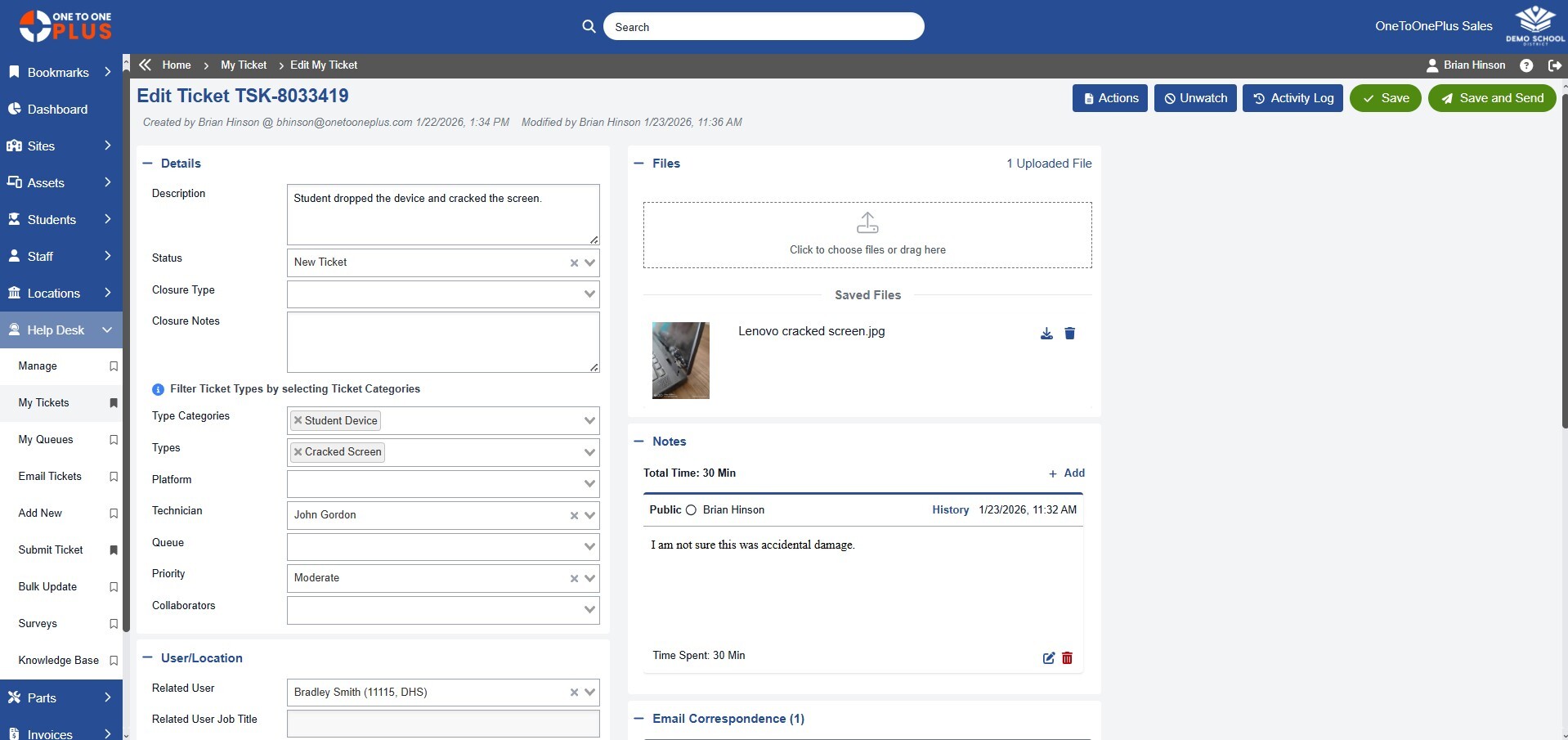Viewport: 1568px width, 740px height.
Task: Click the Save and Send button
Action: click(1491, 97)
